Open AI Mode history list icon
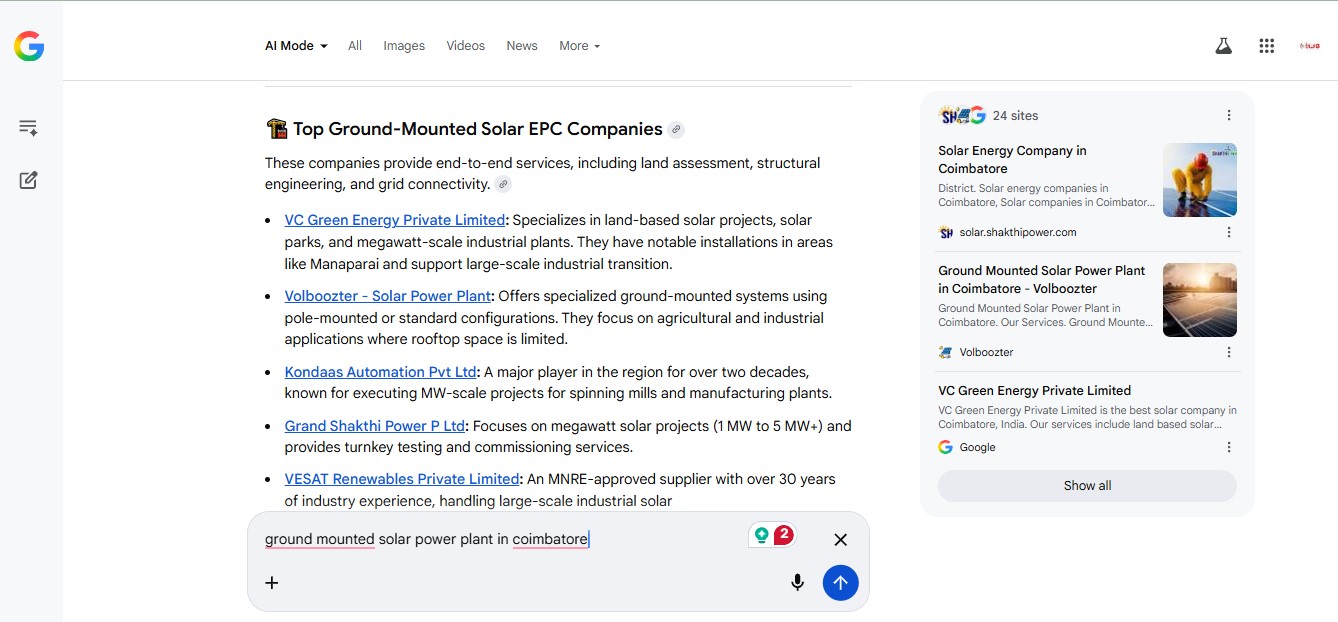 tap(28, 128)
